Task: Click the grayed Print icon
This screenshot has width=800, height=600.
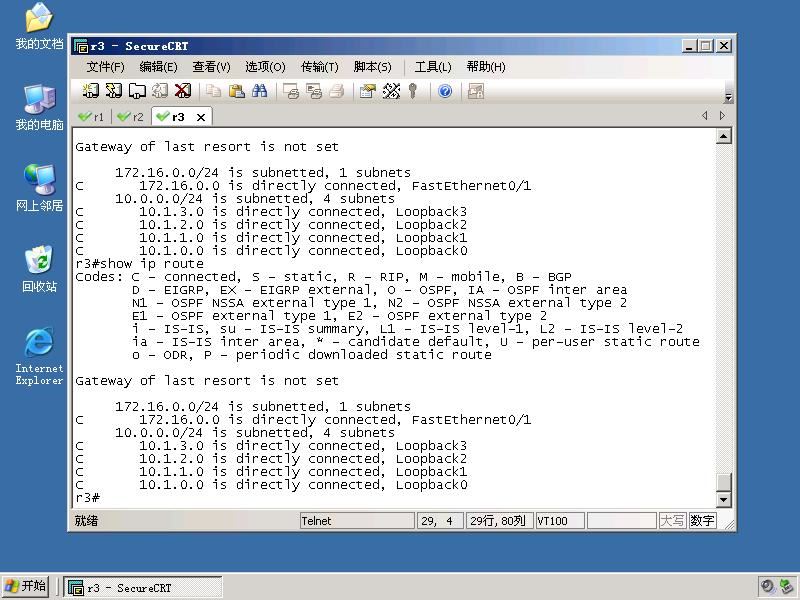Action: (336, 91)
